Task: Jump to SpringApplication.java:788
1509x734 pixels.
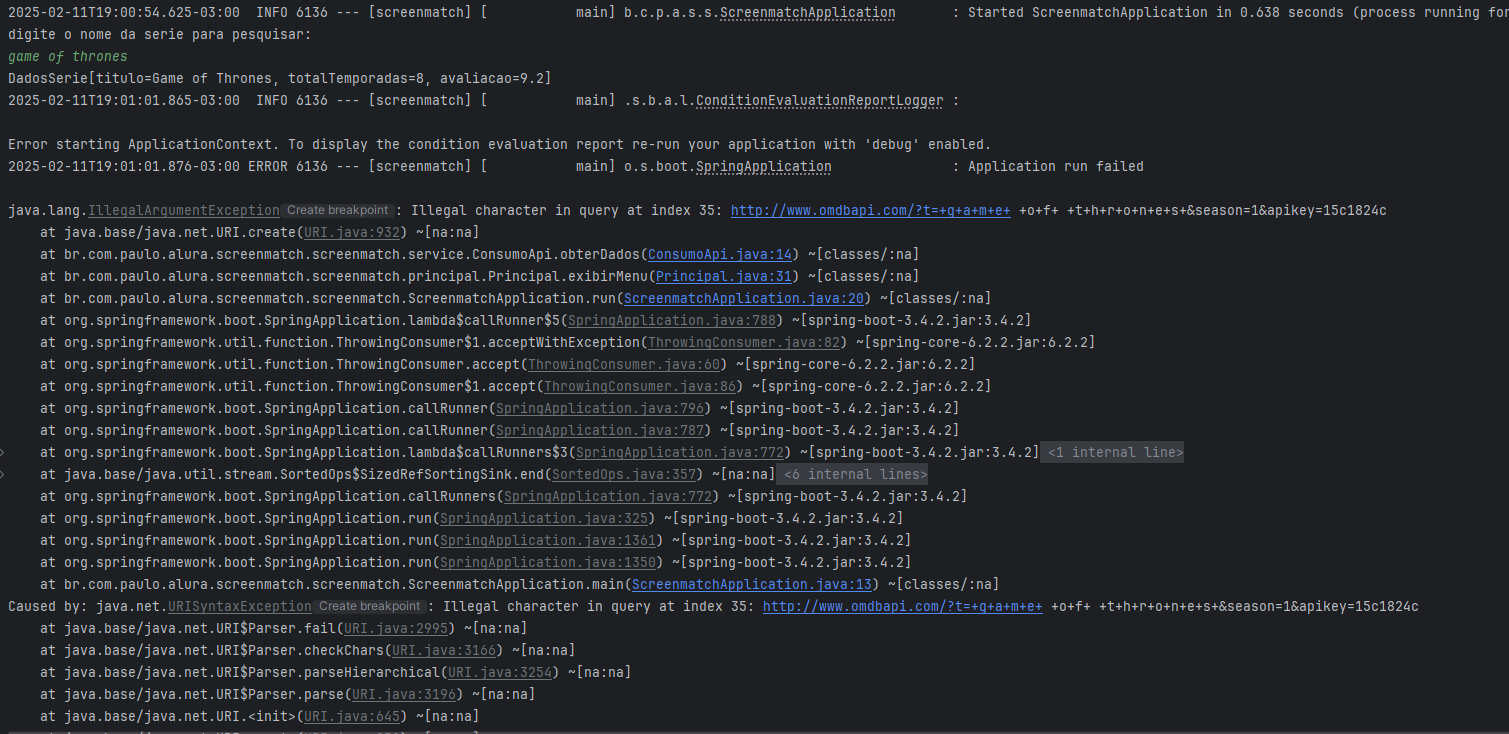Action: pyautogui.click(x=672, y=321)
